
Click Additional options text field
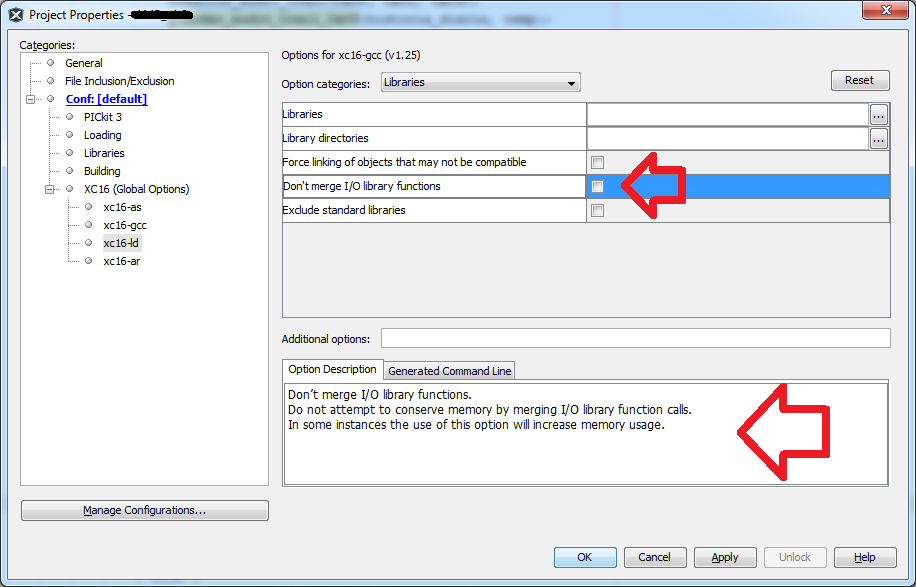click(x=636, y=338)
